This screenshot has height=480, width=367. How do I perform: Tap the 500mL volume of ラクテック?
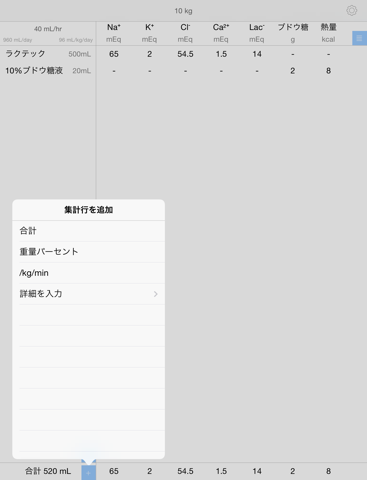coord(80,54)
